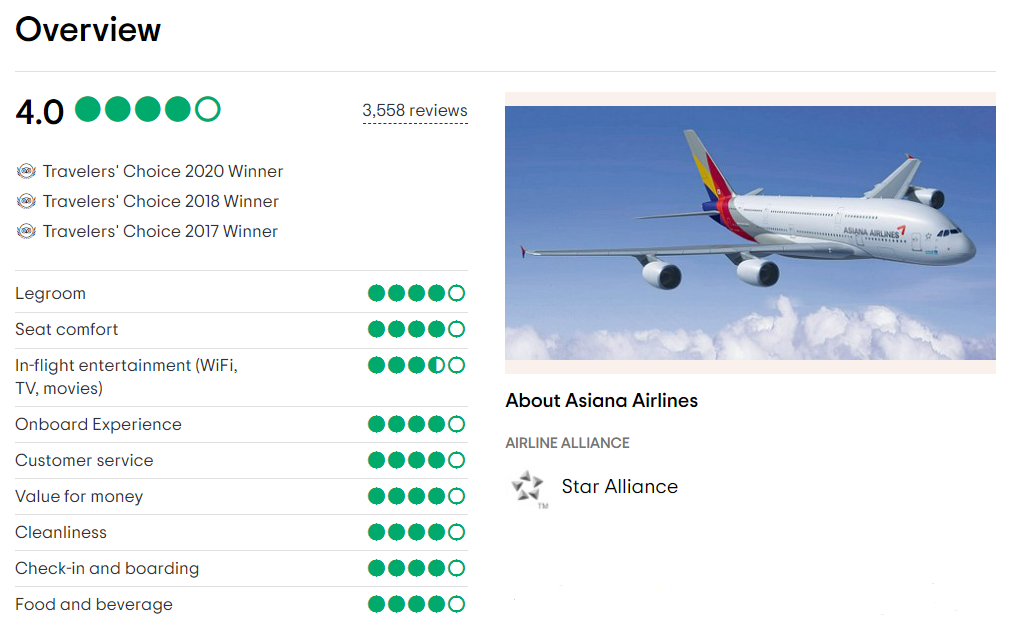The image size is (1015, 643).
Task: Click the Customer service rating bubbles
Action: click(x=416, y=460)
